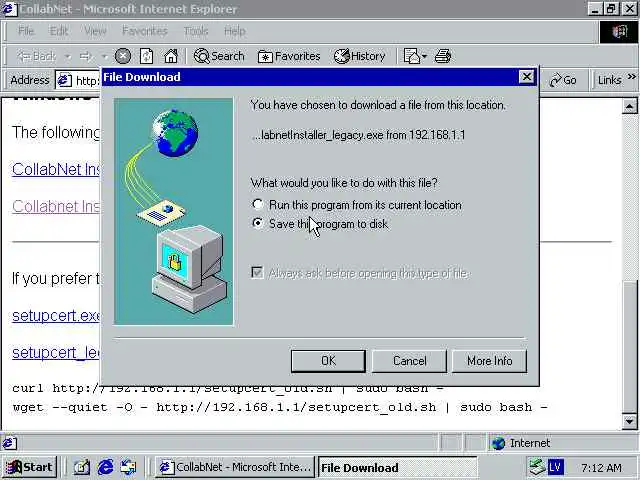The width and height of the screenshot is (640, 480).
Task: Click the network tray icon
Action: (x=537, y=467)
